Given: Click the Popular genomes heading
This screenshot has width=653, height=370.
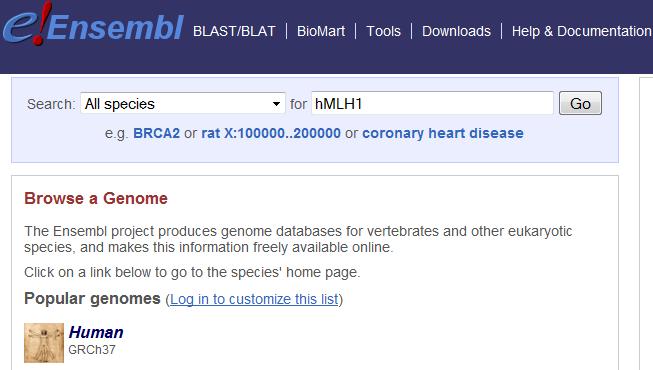Looking at the screenshot, I should 92,299.
